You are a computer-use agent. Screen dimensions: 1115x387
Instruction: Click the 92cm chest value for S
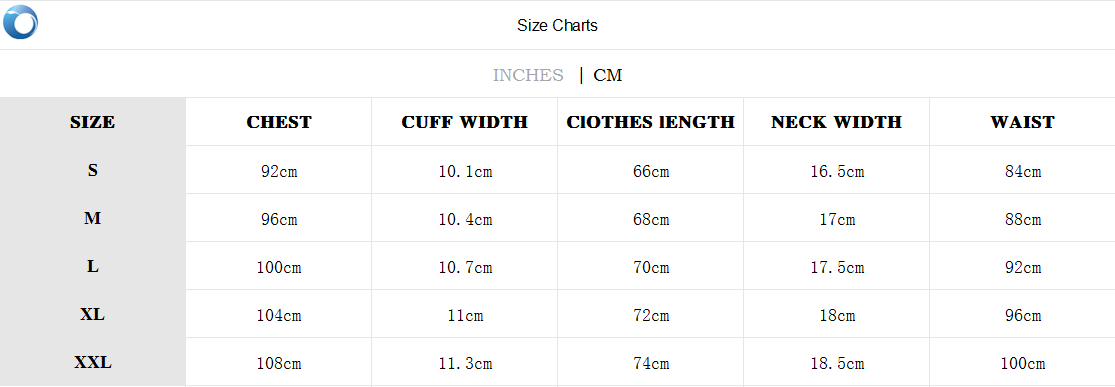[x=279, y=171]
